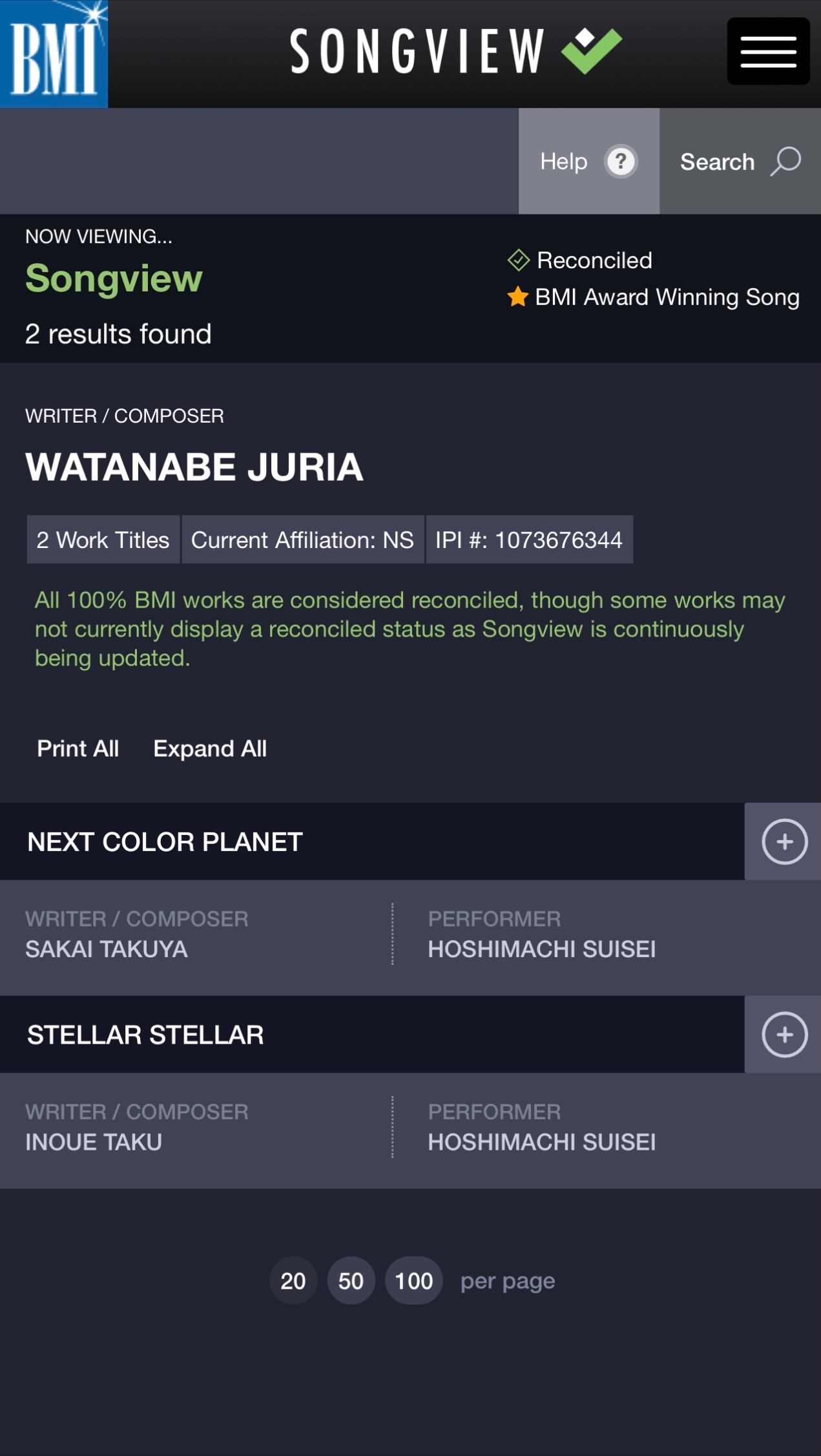This screenshot has height=1456, width=821.
Task: Open the Search tab
Action: point(740,161)
